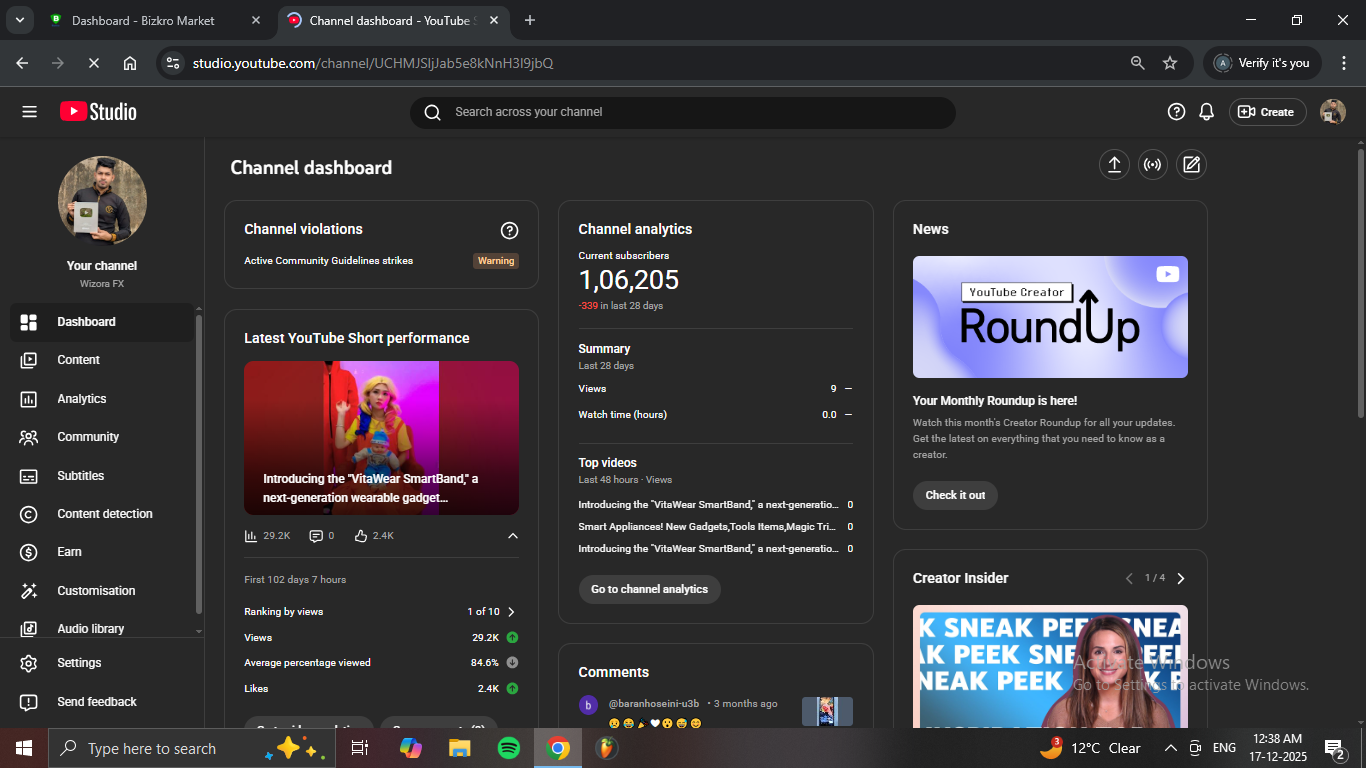Click the Go live broadcast icon
Screen dimensions: 1366x768
[x=1152, y=165]
